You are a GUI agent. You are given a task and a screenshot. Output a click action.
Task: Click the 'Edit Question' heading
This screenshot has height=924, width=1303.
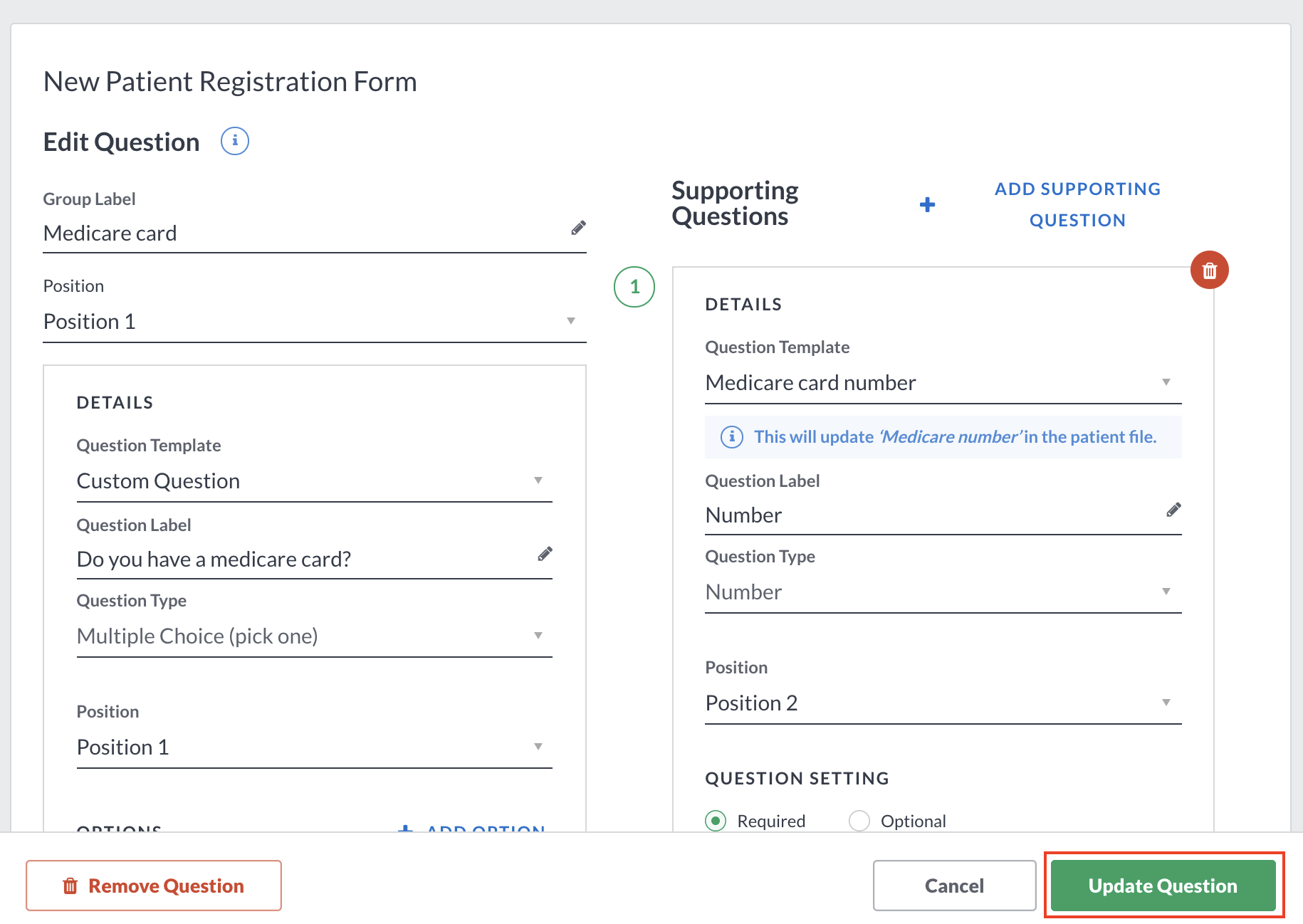tap(122, 142)
